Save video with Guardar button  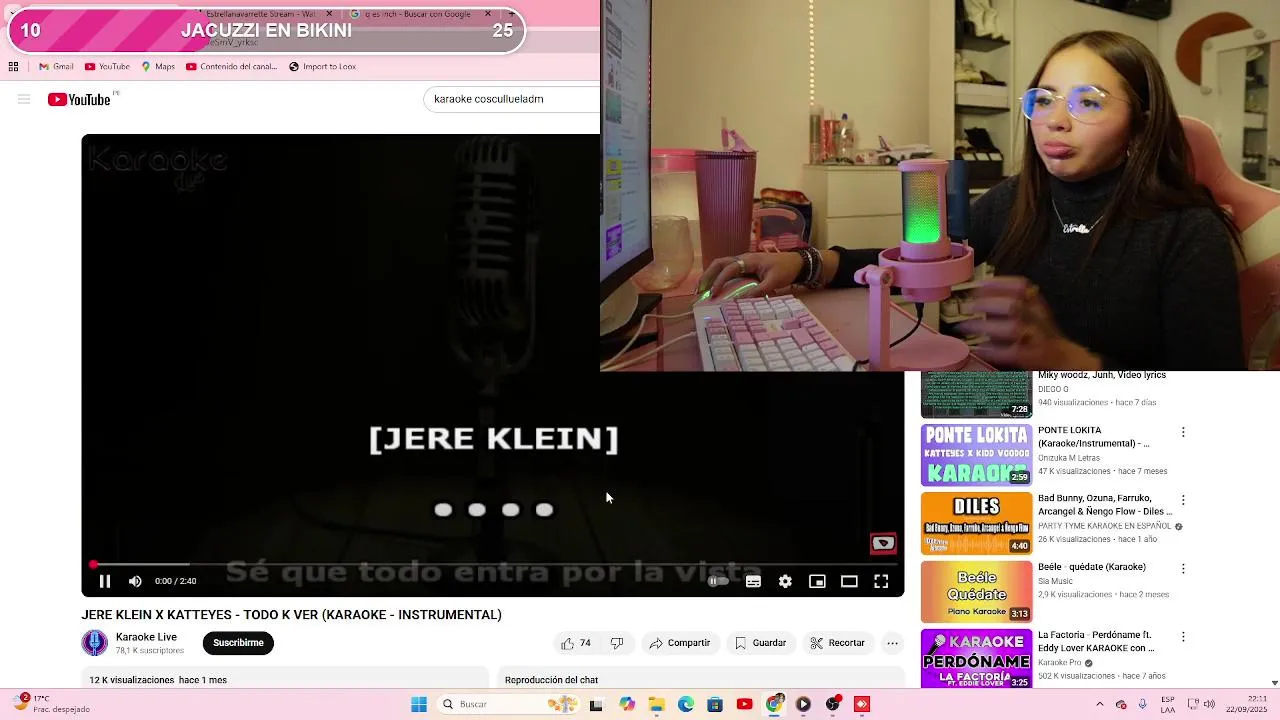(x=761, y=643)
